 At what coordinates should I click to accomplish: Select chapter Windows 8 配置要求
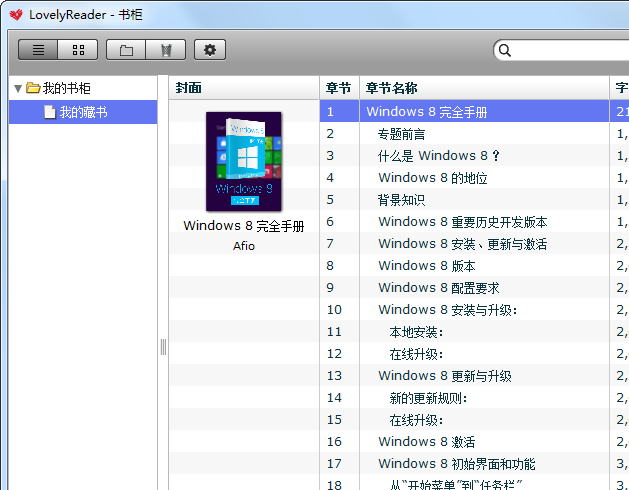click(438, 288)
